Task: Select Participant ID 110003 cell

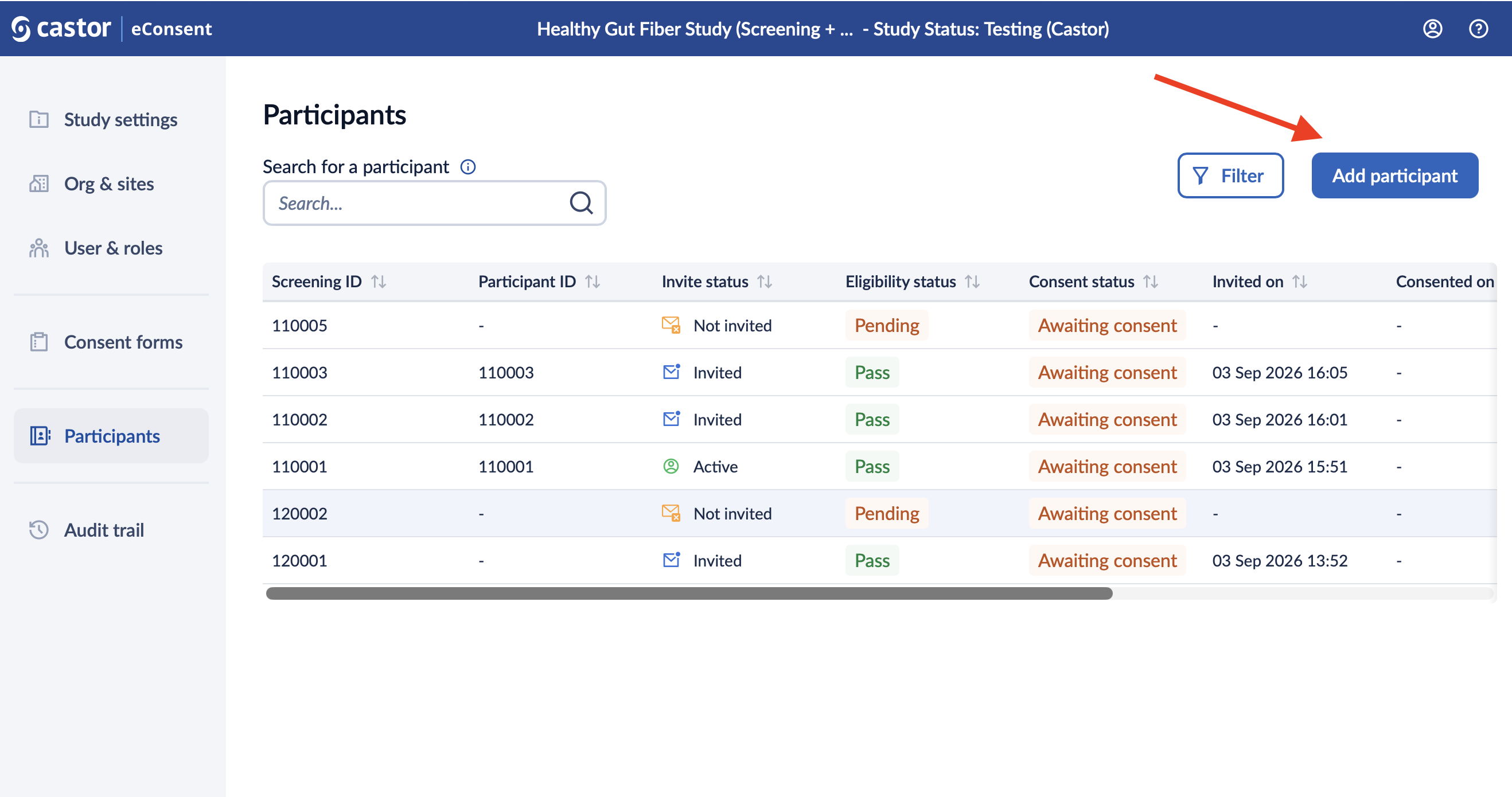Action: click(506, 372)
